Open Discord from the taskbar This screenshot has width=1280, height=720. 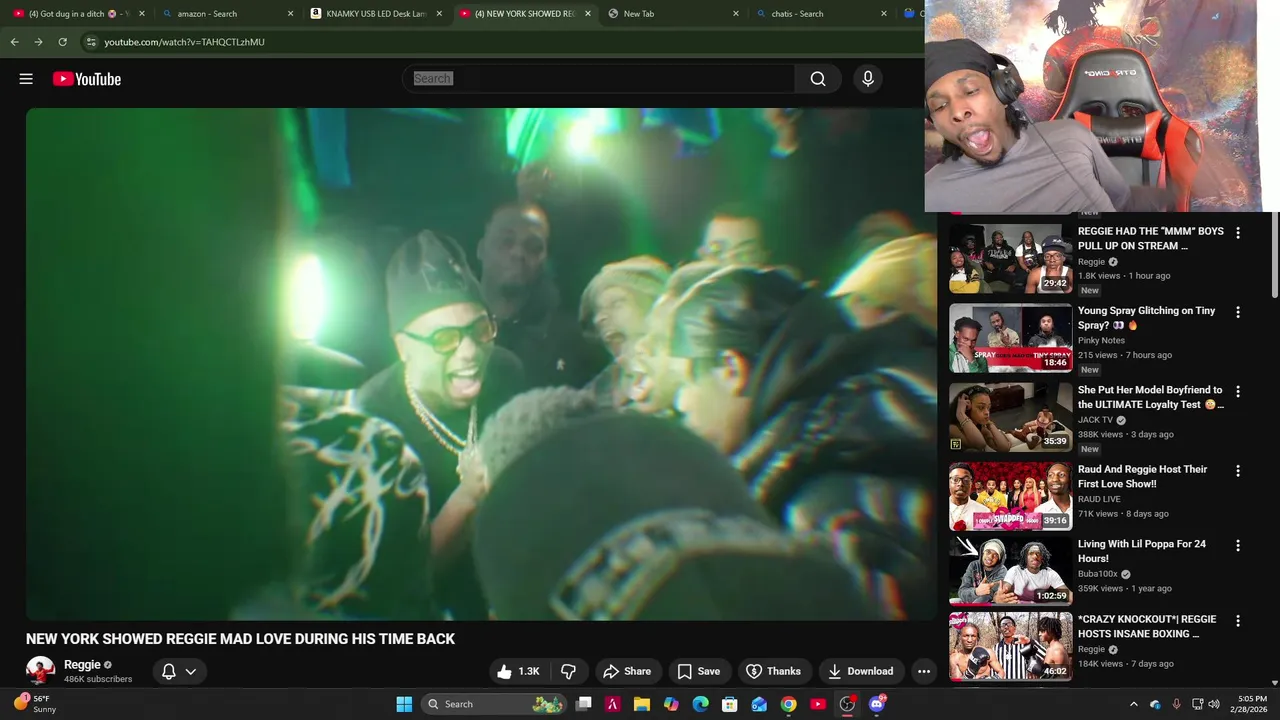coord(877,704)
